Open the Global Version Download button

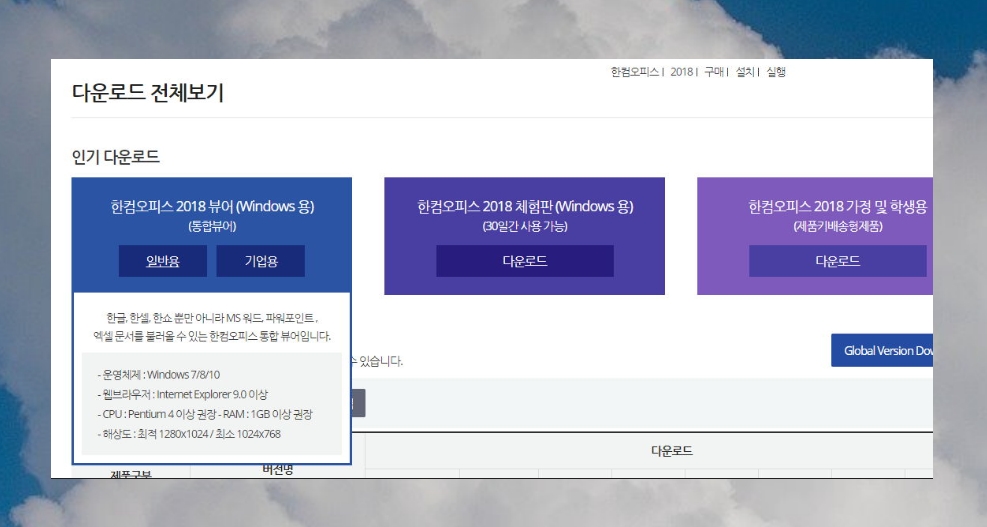[882, 350]
